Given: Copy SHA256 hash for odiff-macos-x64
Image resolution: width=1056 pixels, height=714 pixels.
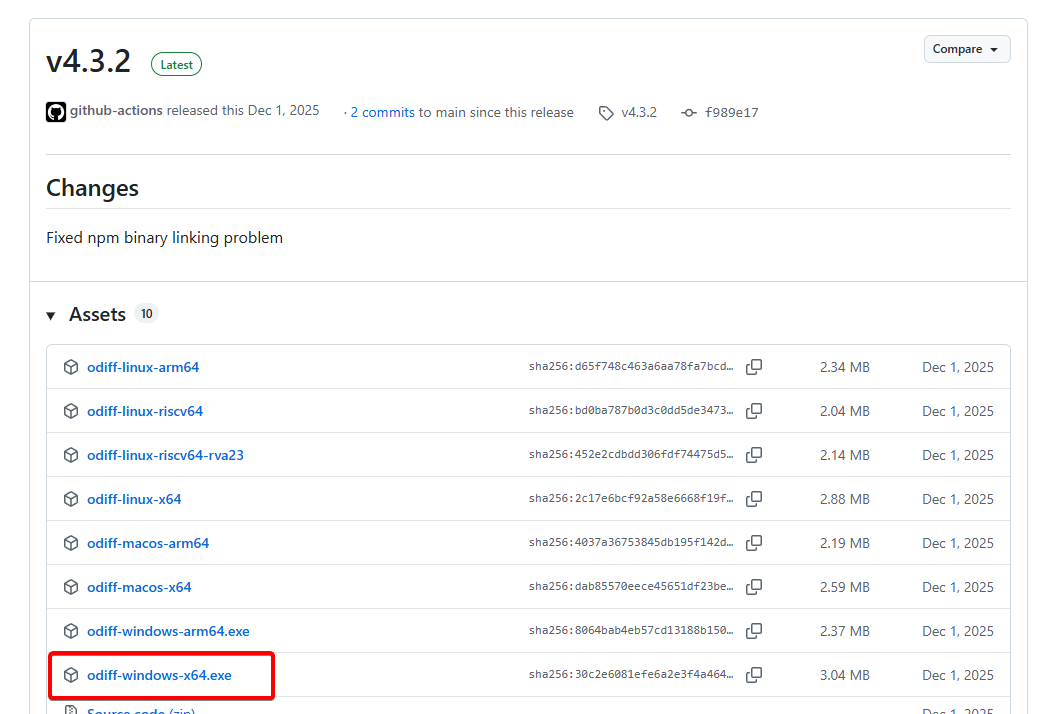Looking at the screenshot, I should 754,587.
